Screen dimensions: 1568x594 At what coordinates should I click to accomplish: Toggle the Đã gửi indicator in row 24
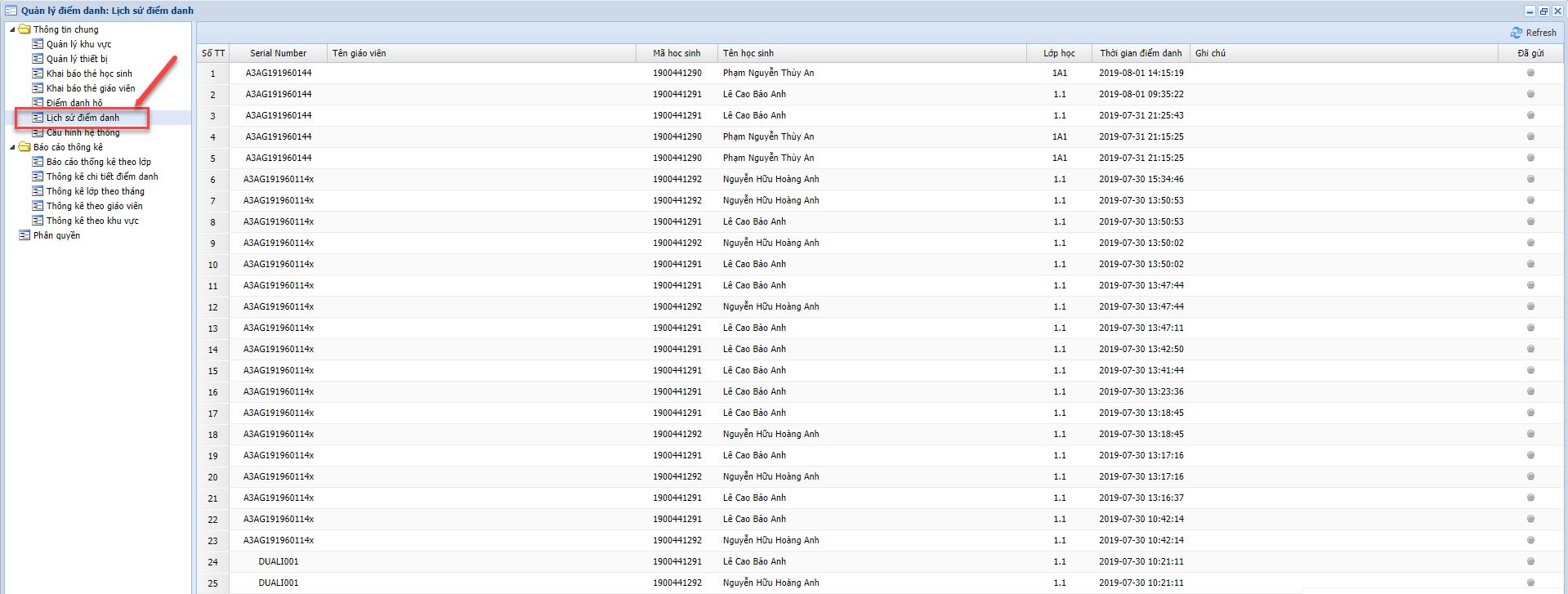coord(1530,561)
